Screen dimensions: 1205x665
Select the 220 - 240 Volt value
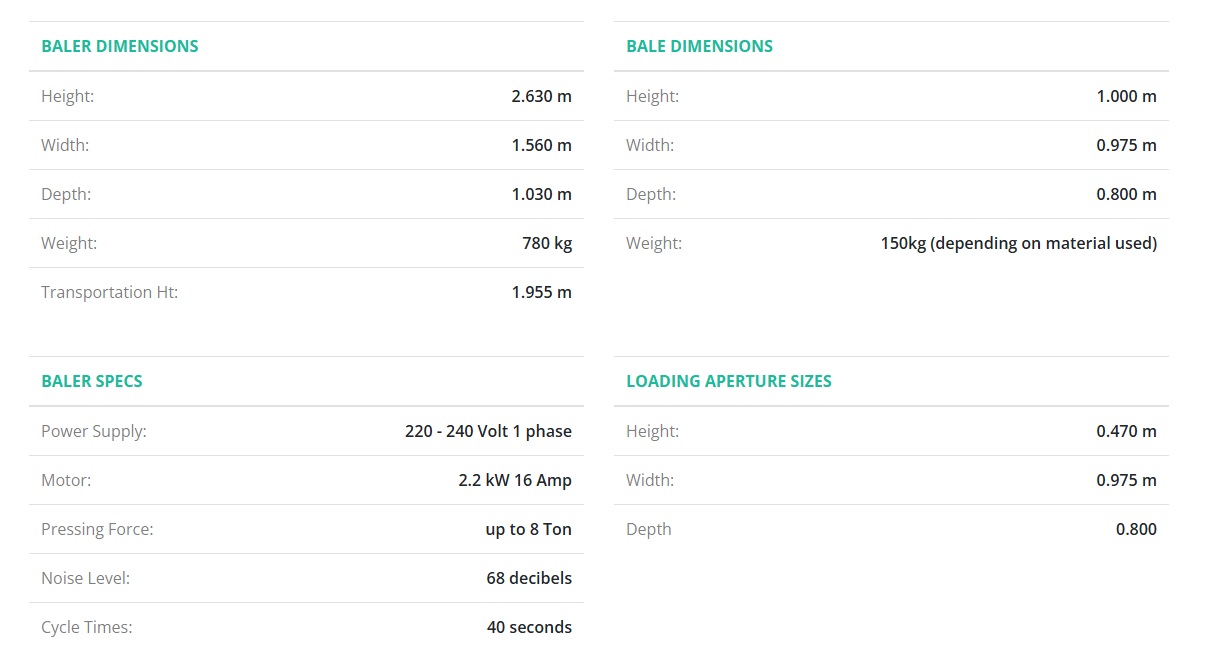tap(488, 431)
